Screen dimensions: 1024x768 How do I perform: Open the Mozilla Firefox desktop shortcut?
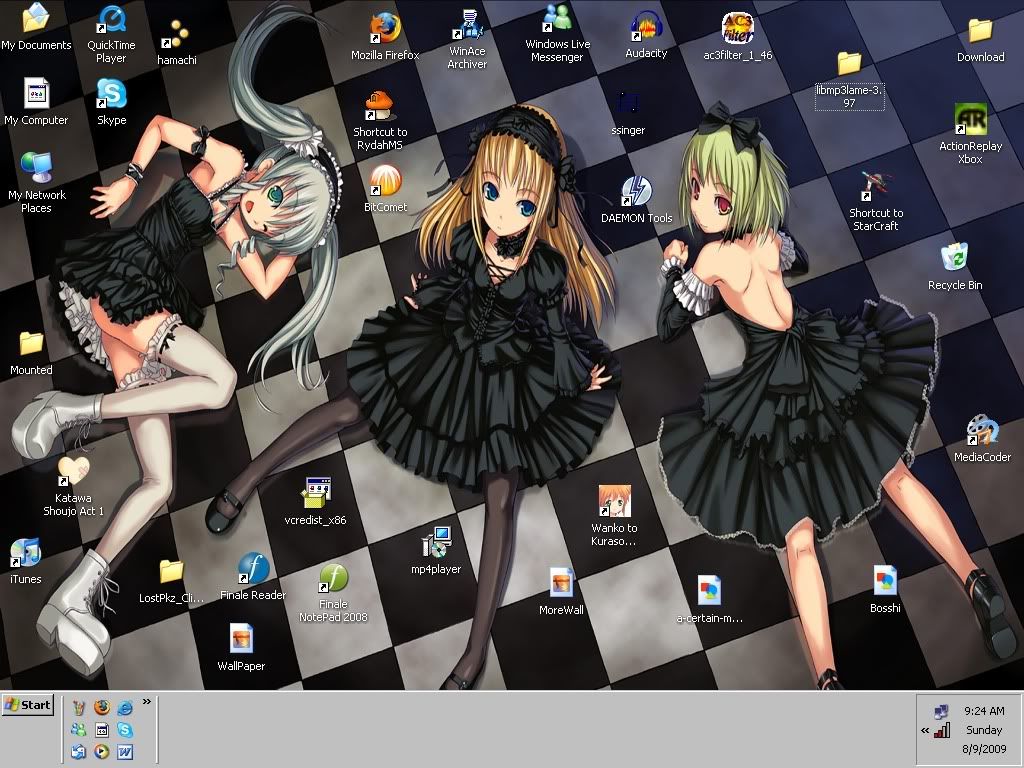(x=385, y=28)
